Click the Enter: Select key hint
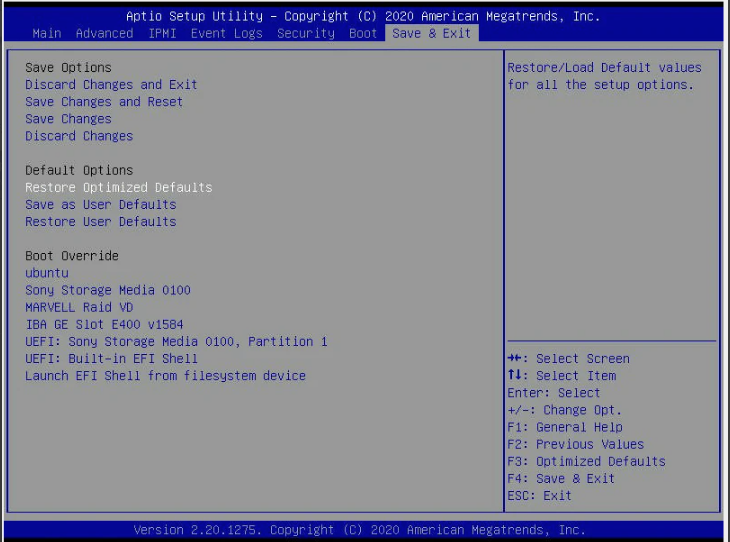 554,393
